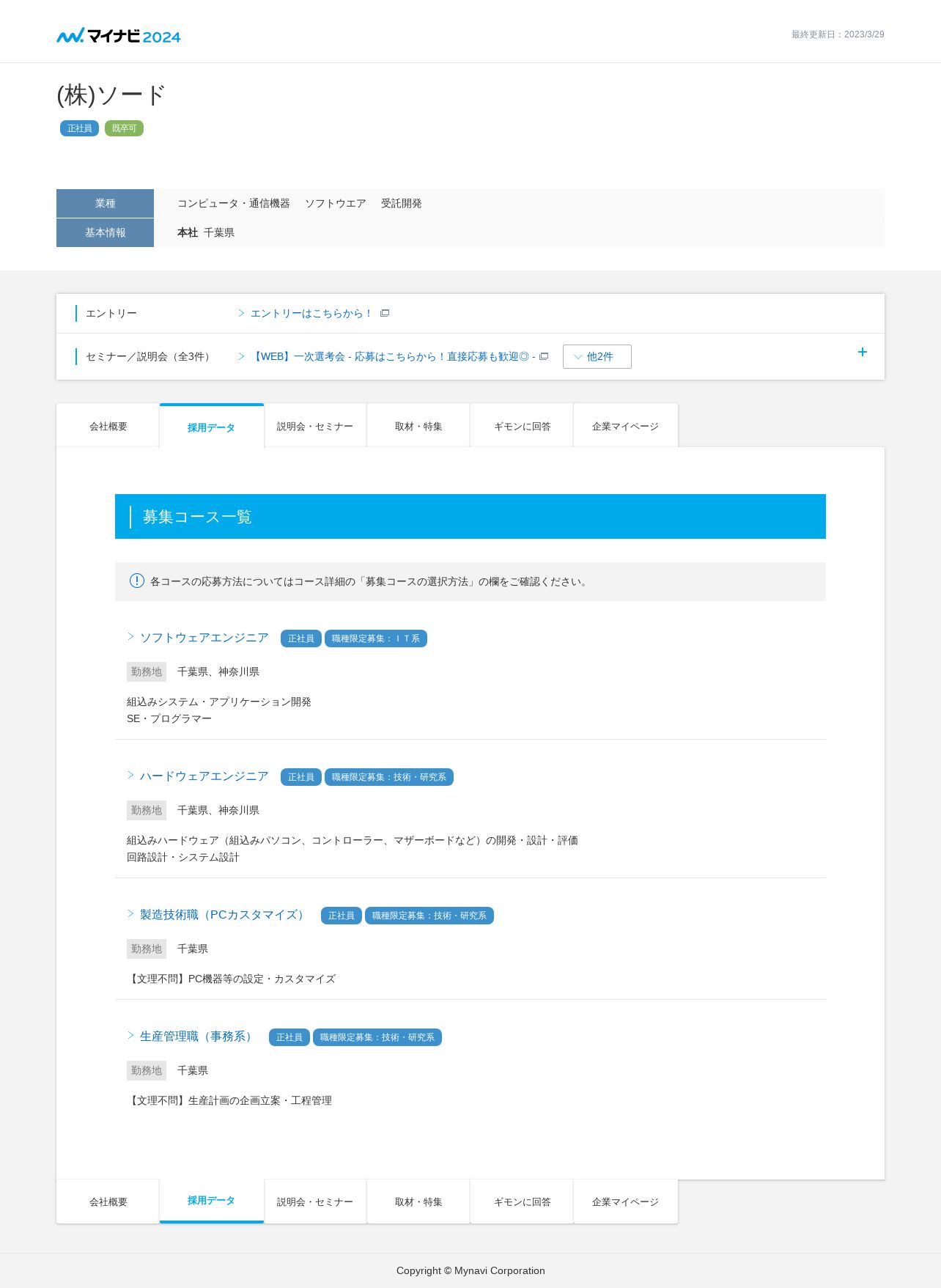
Task: Open top 企業マイページ tab
Action: coord(625,426)
